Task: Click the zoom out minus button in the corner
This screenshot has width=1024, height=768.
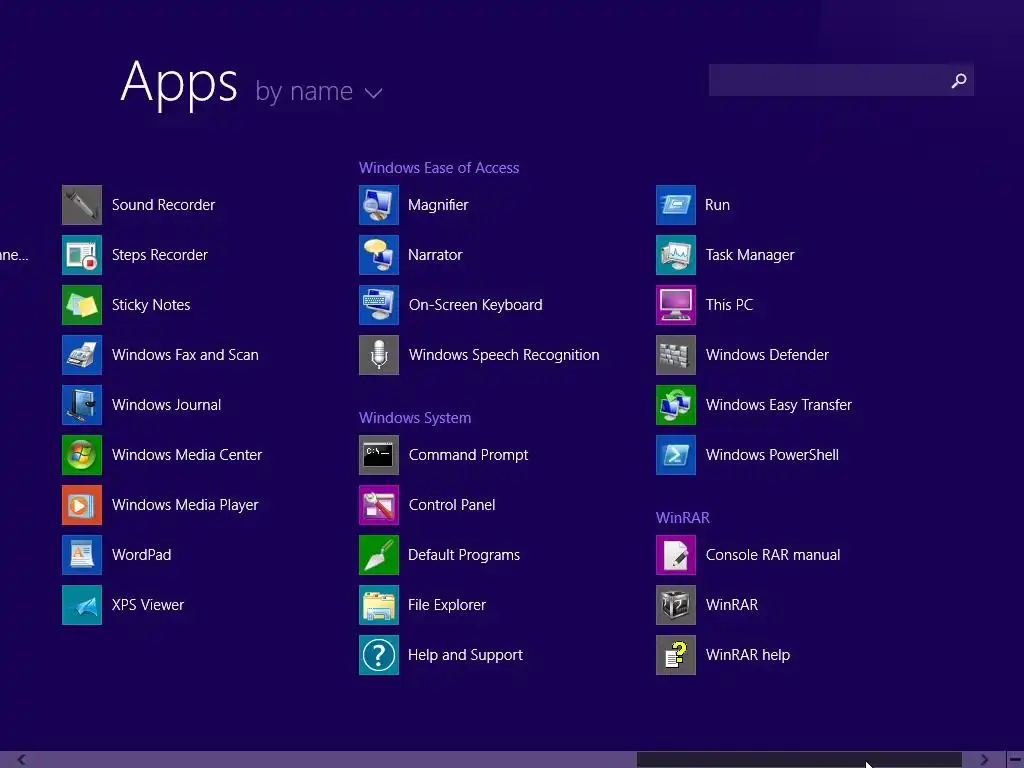Action: tap(1015, 760)
